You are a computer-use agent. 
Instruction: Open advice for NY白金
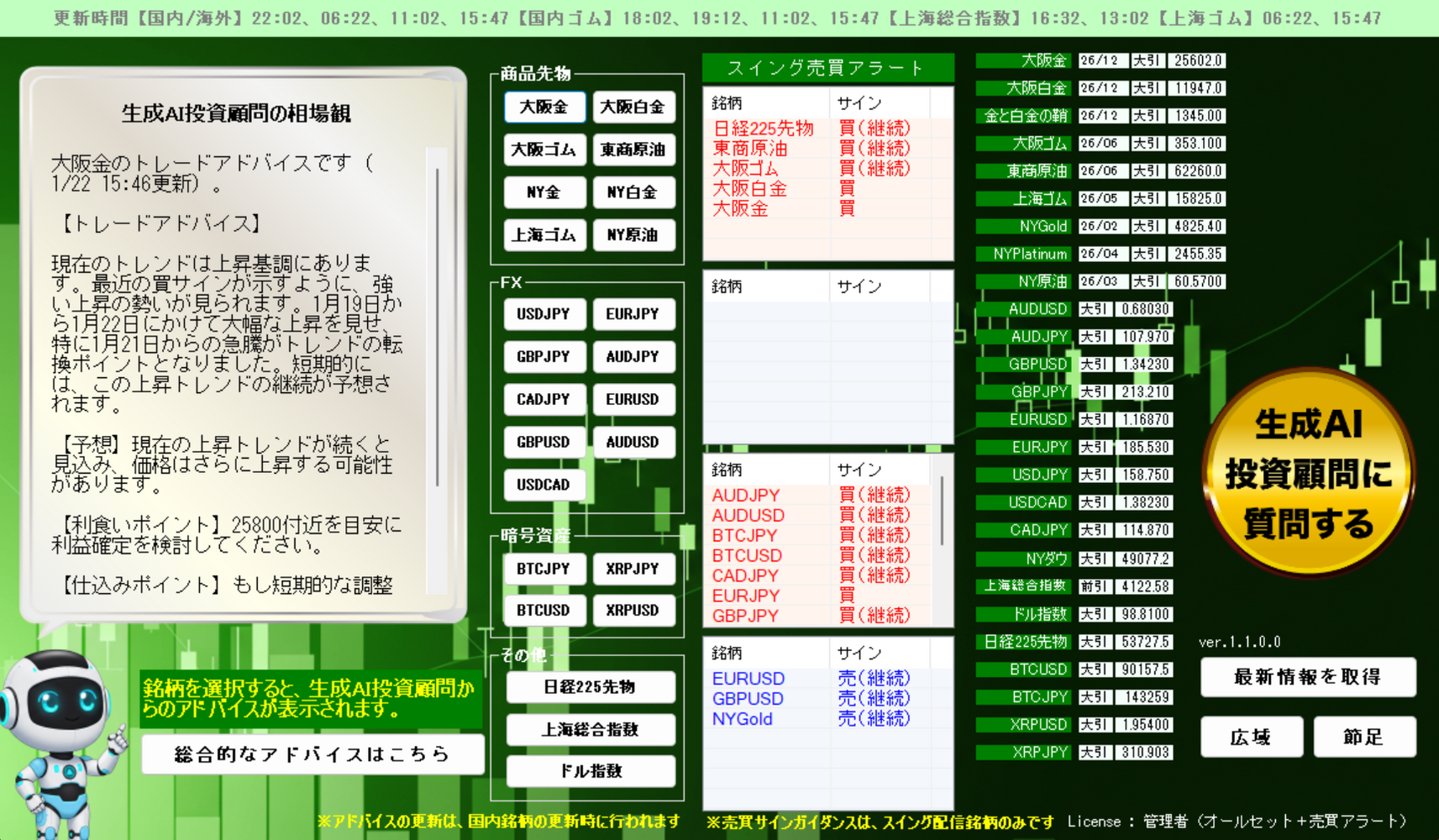point(633,192)
